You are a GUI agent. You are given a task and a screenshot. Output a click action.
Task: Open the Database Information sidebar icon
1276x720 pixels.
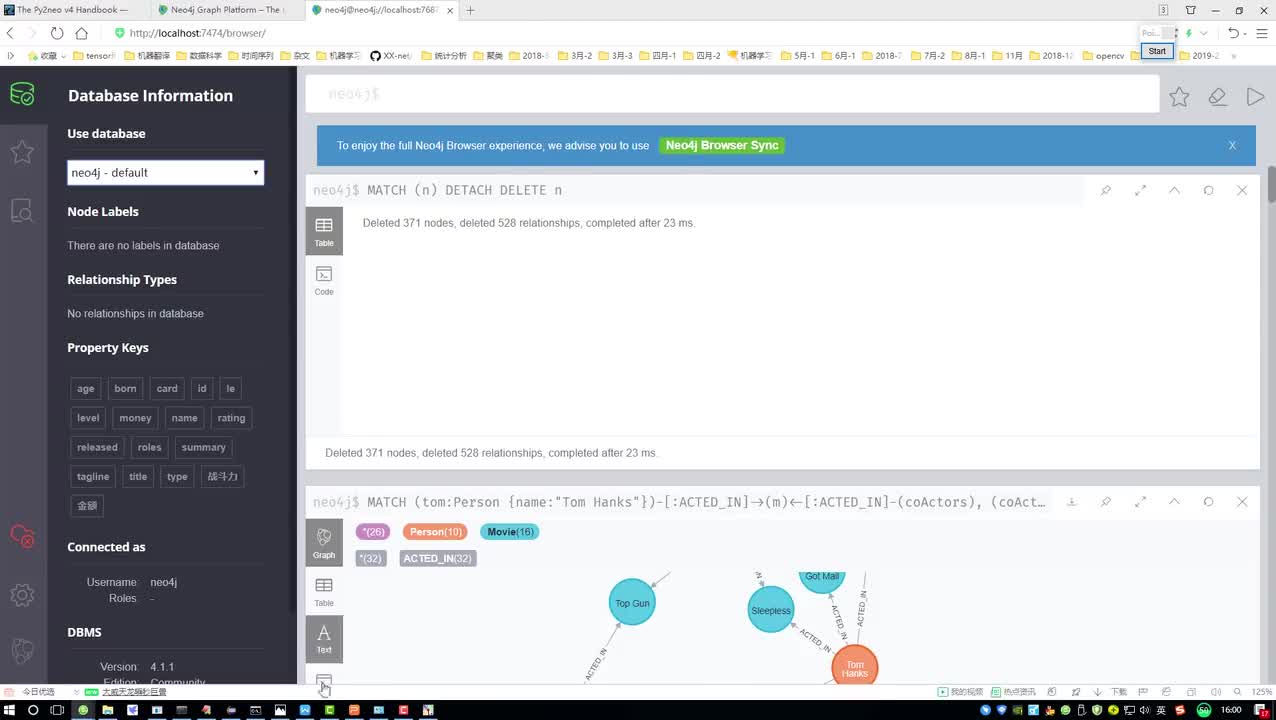tap(22, 95)
